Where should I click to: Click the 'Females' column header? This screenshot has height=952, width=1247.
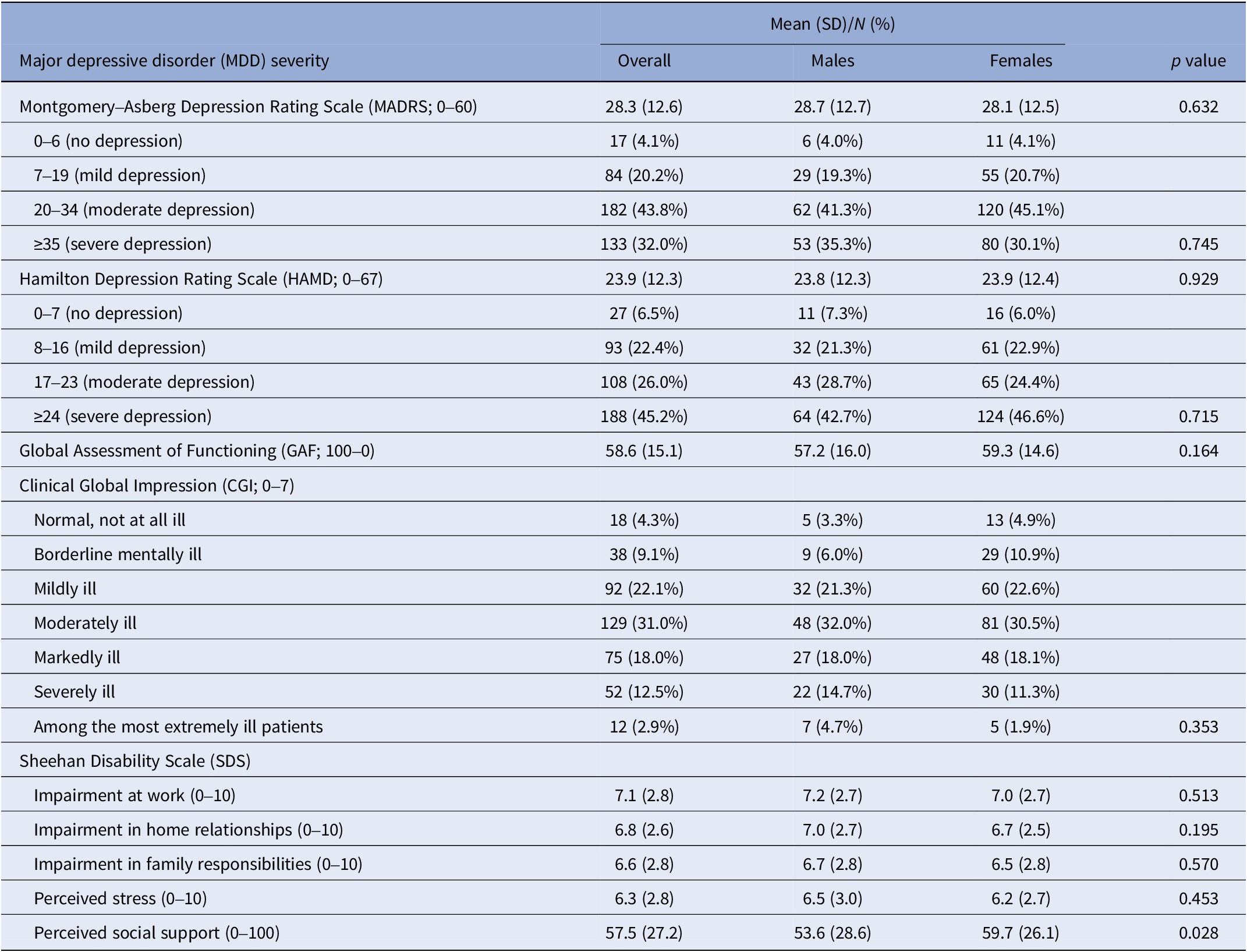click(1021, 61)
